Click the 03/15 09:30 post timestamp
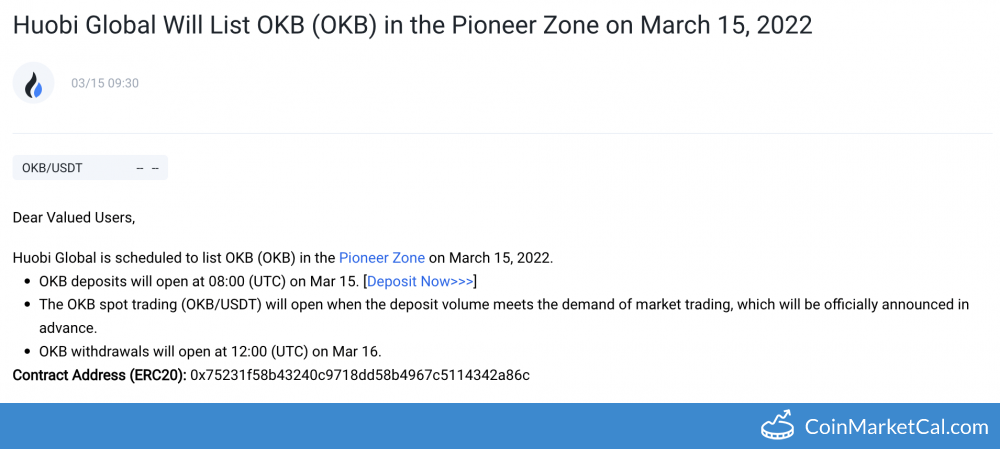The width and height of the screenshot is (1000, 449). pos(105,83)
